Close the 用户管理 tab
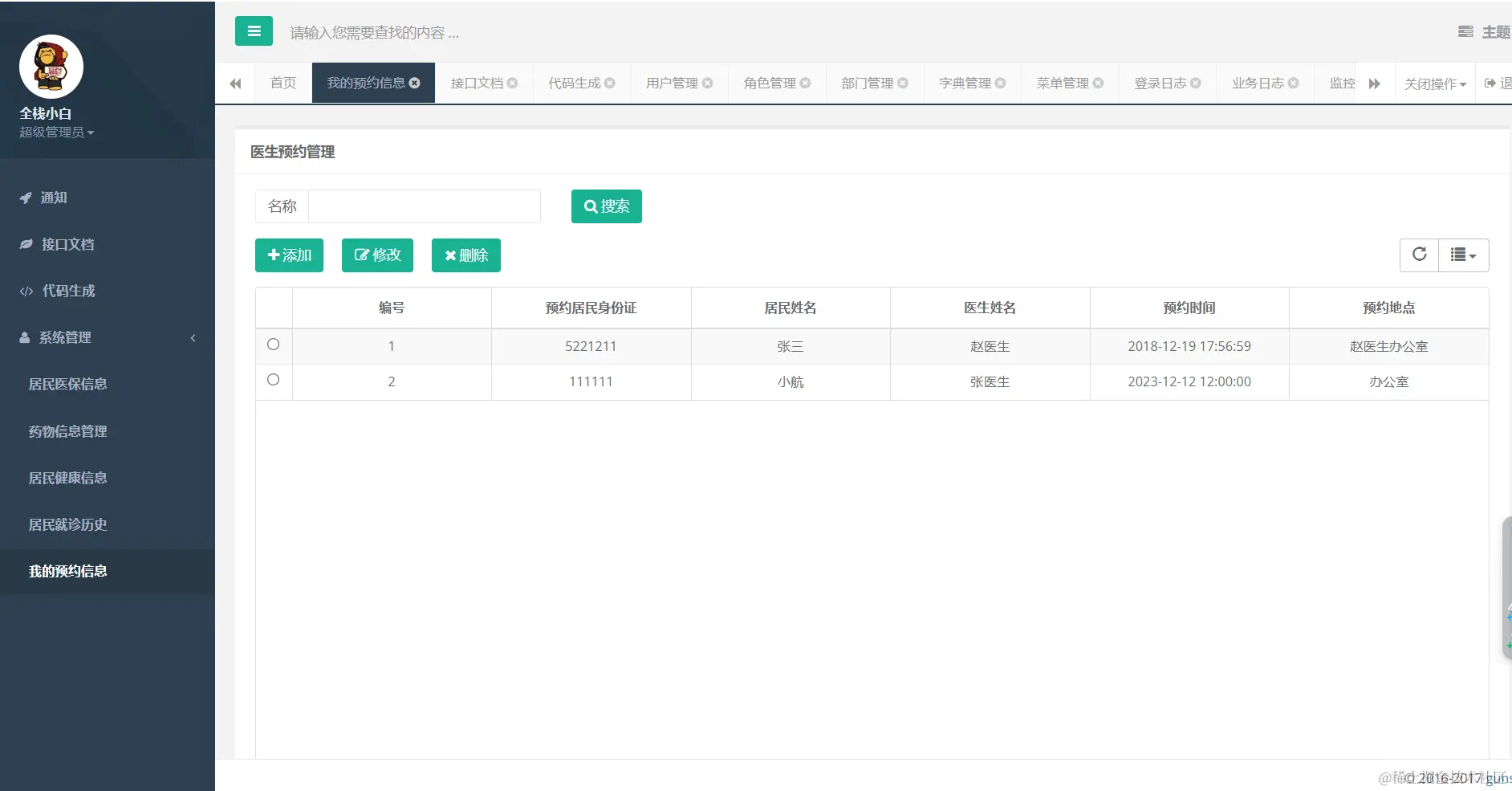Viewport: 1512px width, 791px height. 707,83
